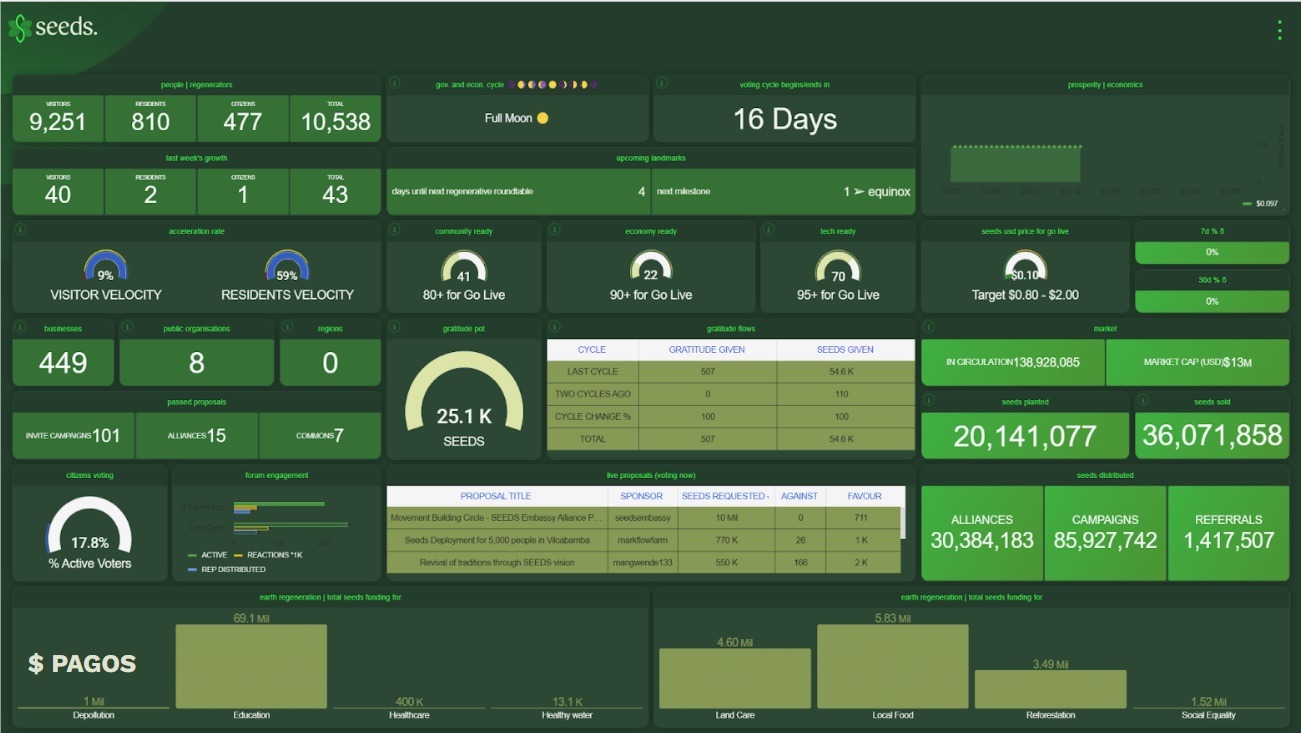
Task: Click the acceleration rate info icon
Action: point(20,230)
